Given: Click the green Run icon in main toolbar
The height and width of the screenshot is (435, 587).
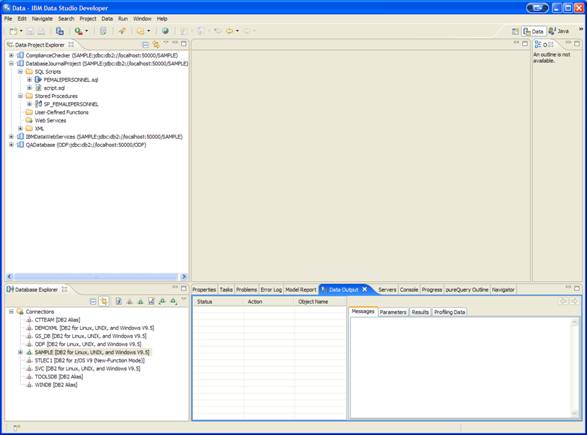Looking at the screenshot, I should click(78, 31).
